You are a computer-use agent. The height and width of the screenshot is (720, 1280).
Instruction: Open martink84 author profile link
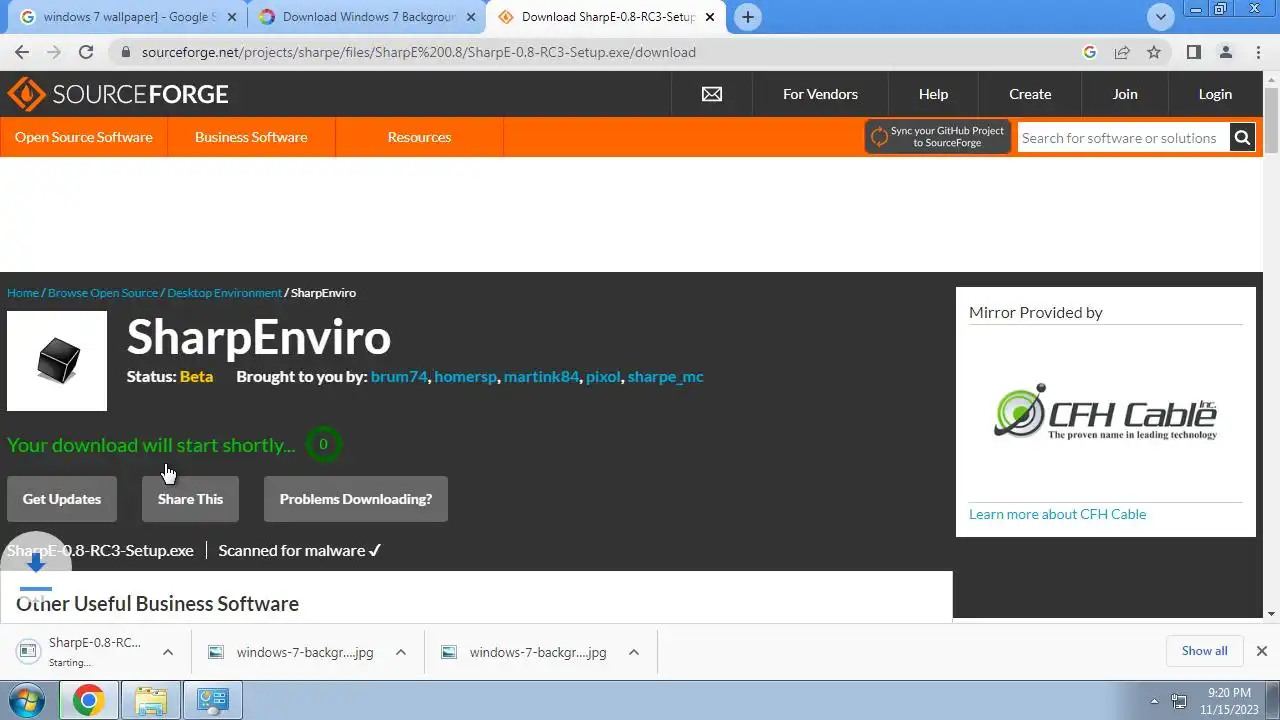pyautogui.click(x=541, y=377)
